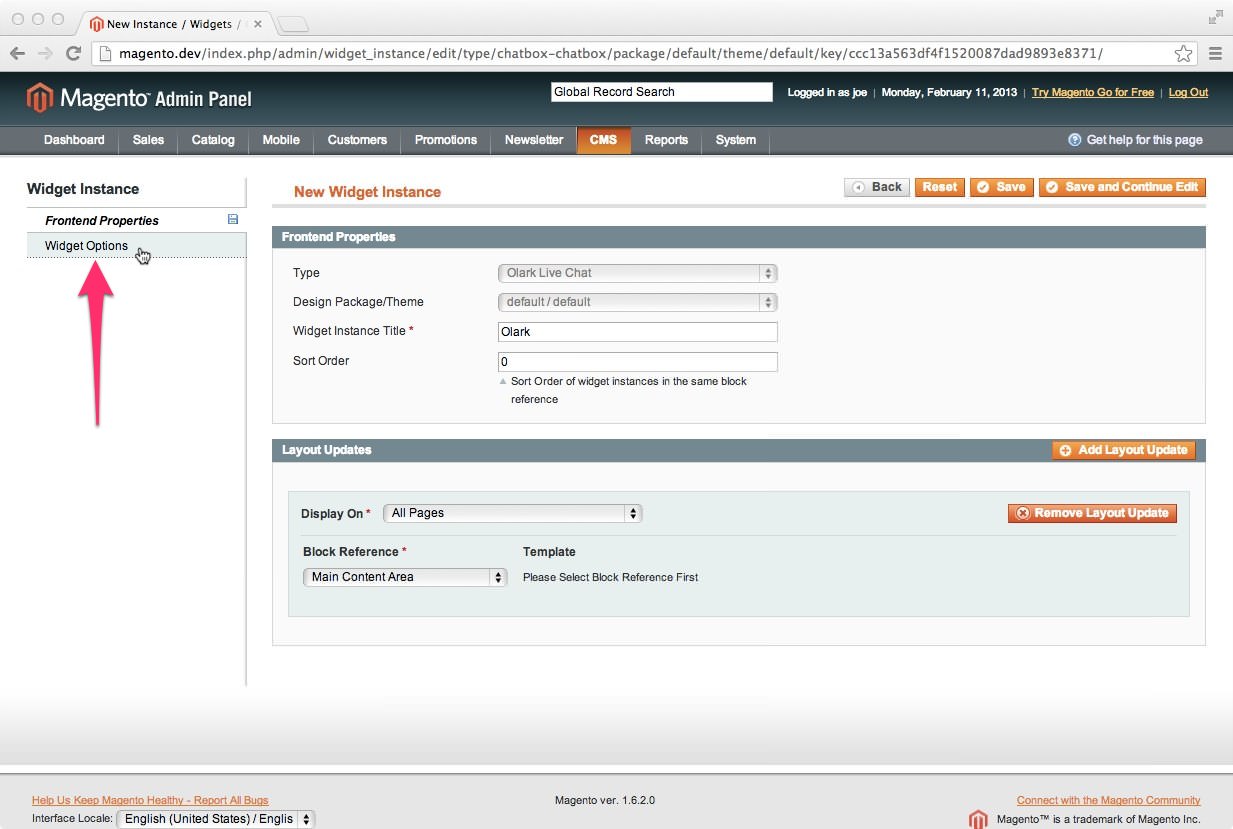Click the Save and Continue Edit button
Viewport: 1233px width, 829px height.
click(x=1122, y=187)
